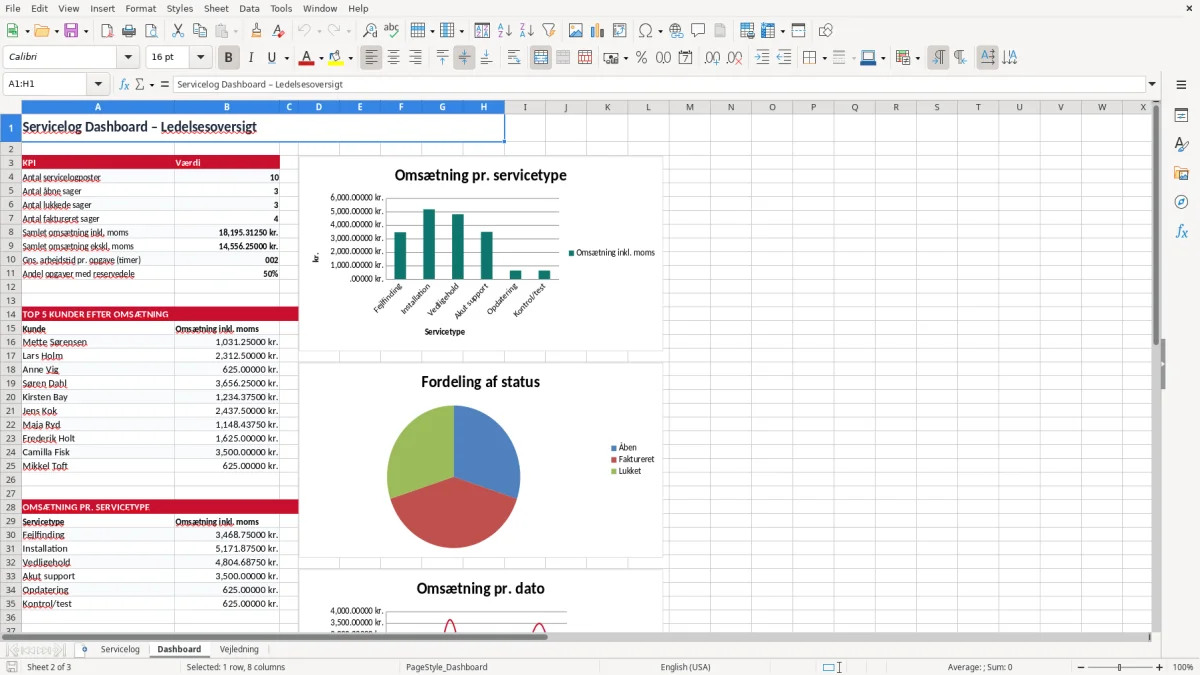Image resolution: width=1200 pixels, height=675 pixels.
Task: Click the Format as Percent icon
Action: [641, 58]
